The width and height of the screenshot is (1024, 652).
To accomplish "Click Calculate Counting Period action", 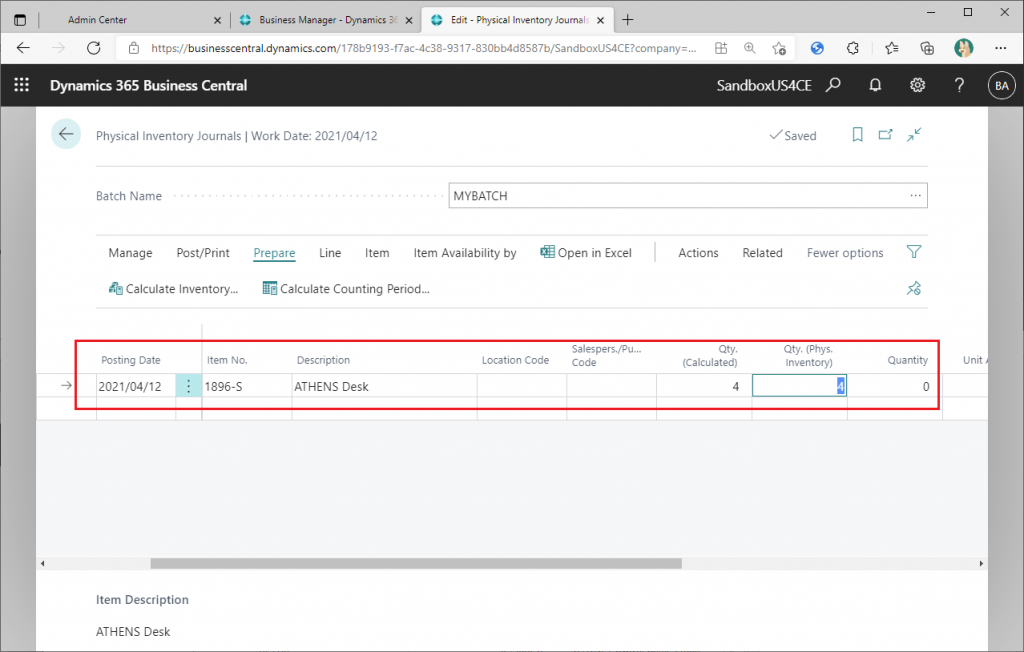I will coord(346,289).
